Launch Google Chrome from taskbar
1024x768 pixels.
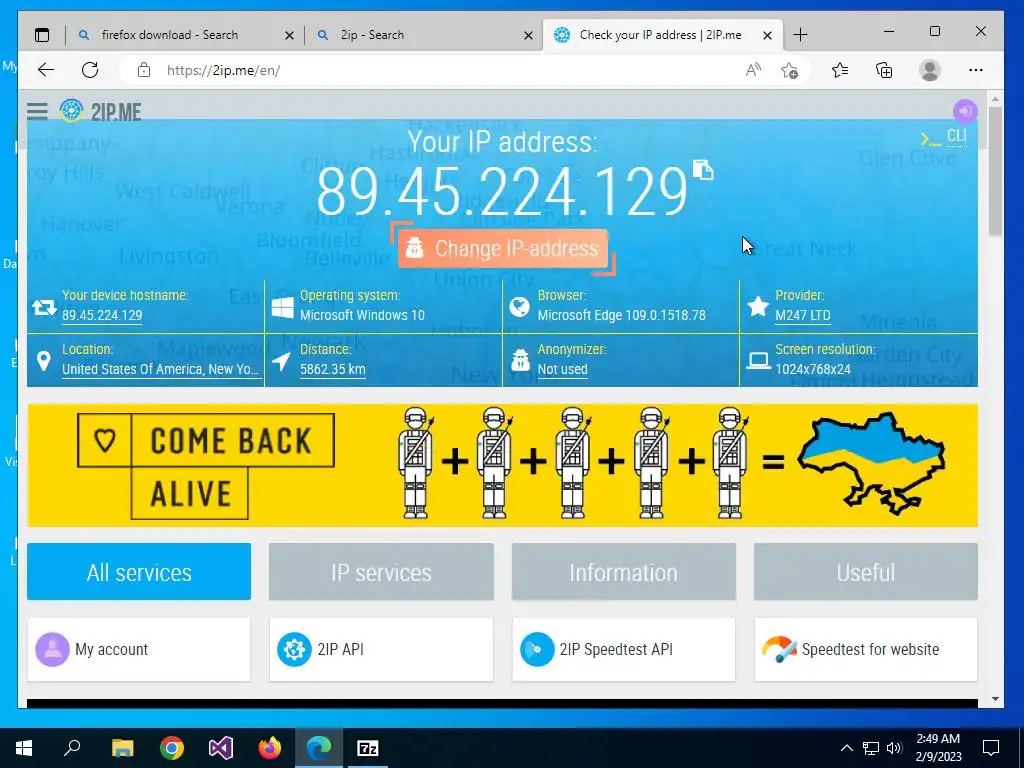172,748
